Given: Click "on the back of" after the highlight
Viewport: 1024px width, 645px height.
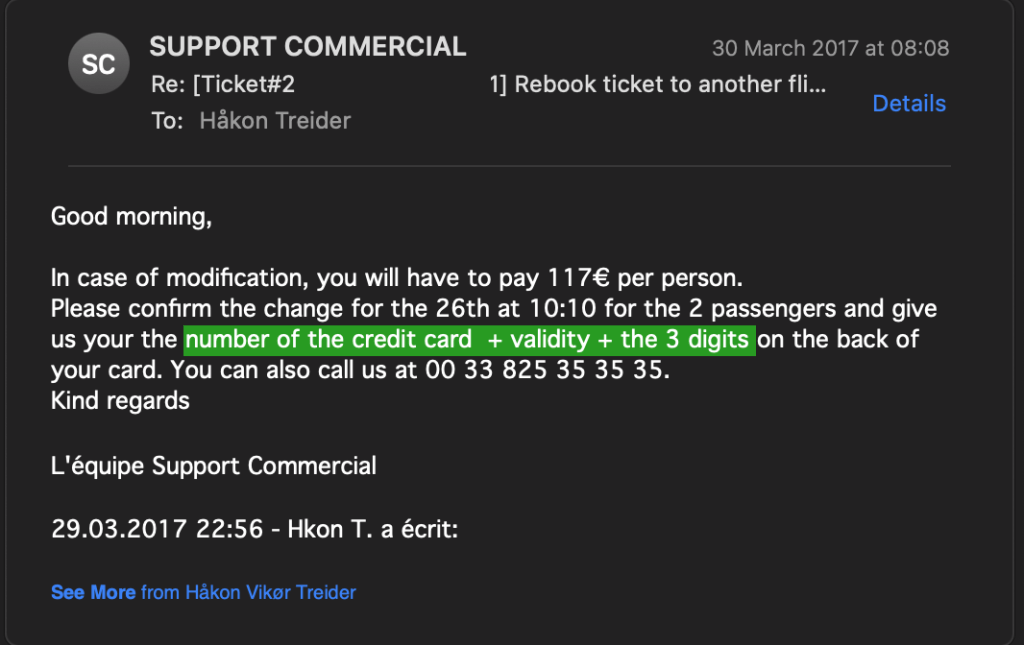Looking at the screenshot, I should [x=838, y=339].
